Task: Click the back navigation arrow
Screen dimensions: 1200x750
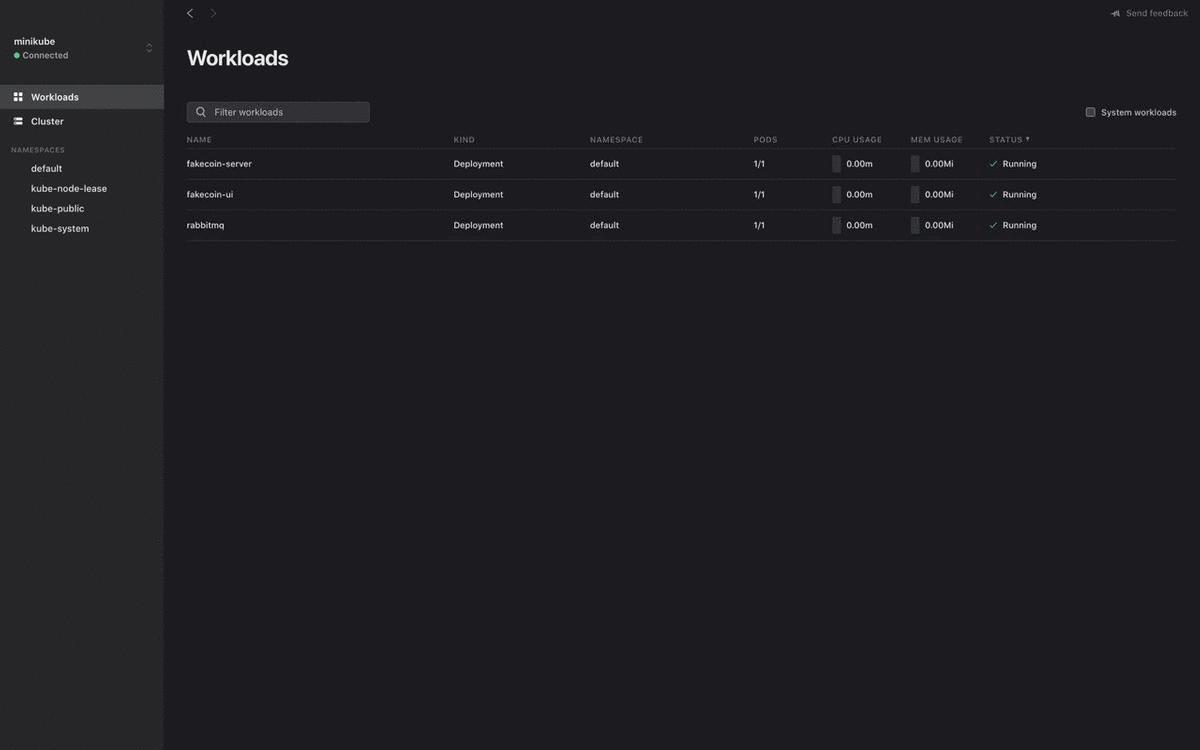Action: tap(189, 12)
